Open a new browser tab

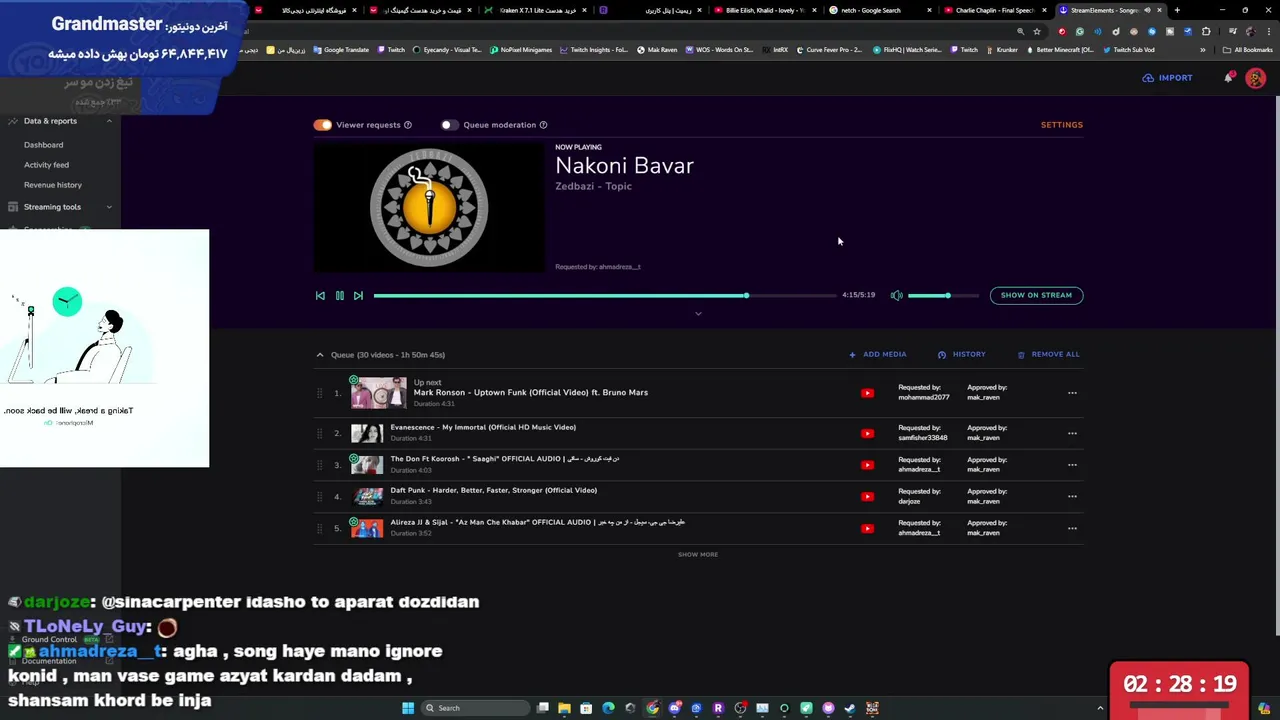click(1177, 10)
